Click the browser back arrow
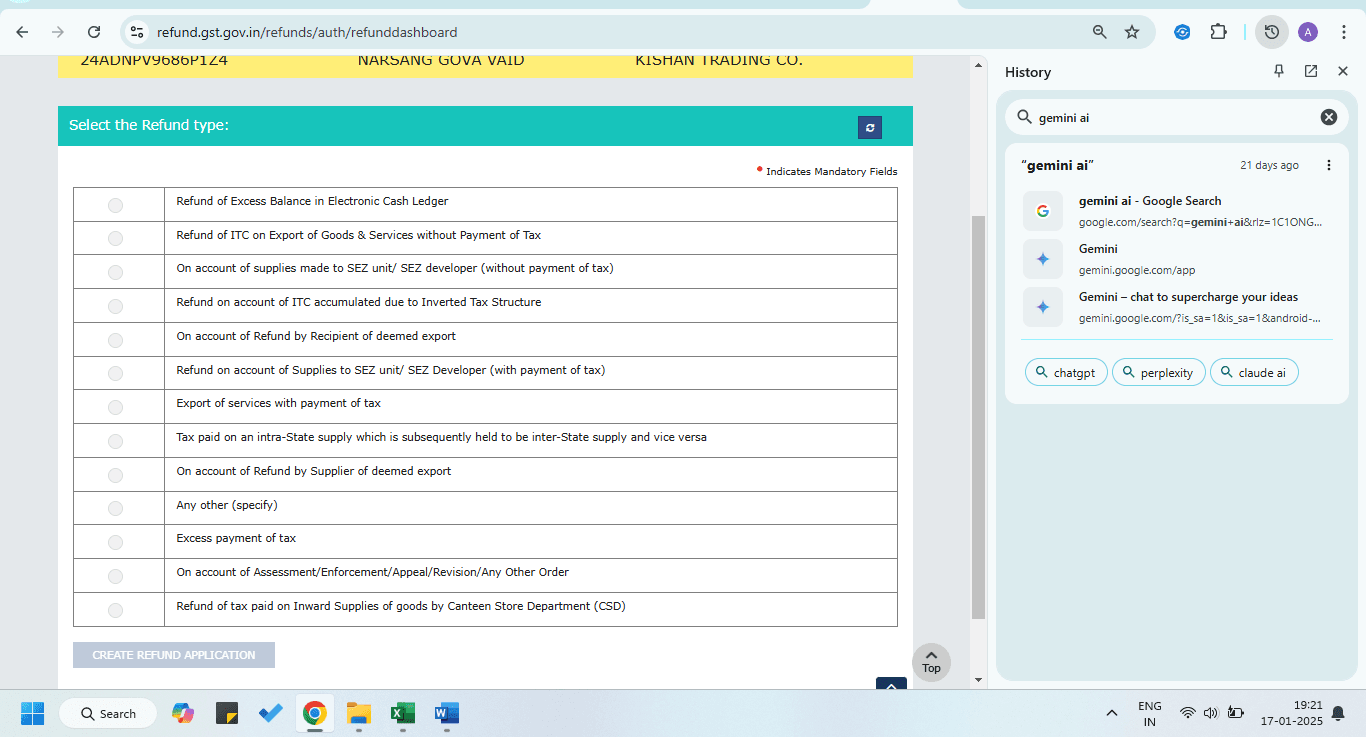Screen dimensions: 1366x737 [x=22, y=32]
